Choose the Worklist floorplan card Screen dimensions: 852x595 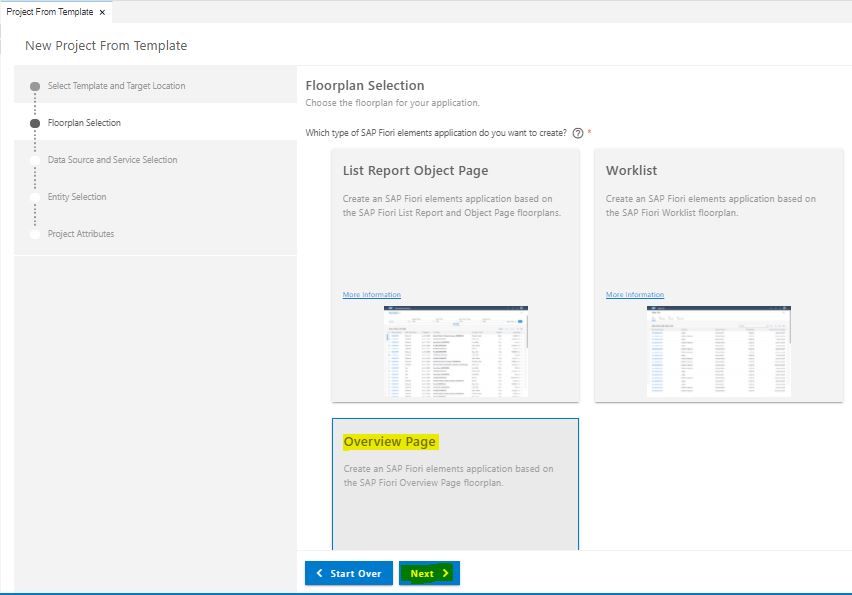(x=718, y=275)
